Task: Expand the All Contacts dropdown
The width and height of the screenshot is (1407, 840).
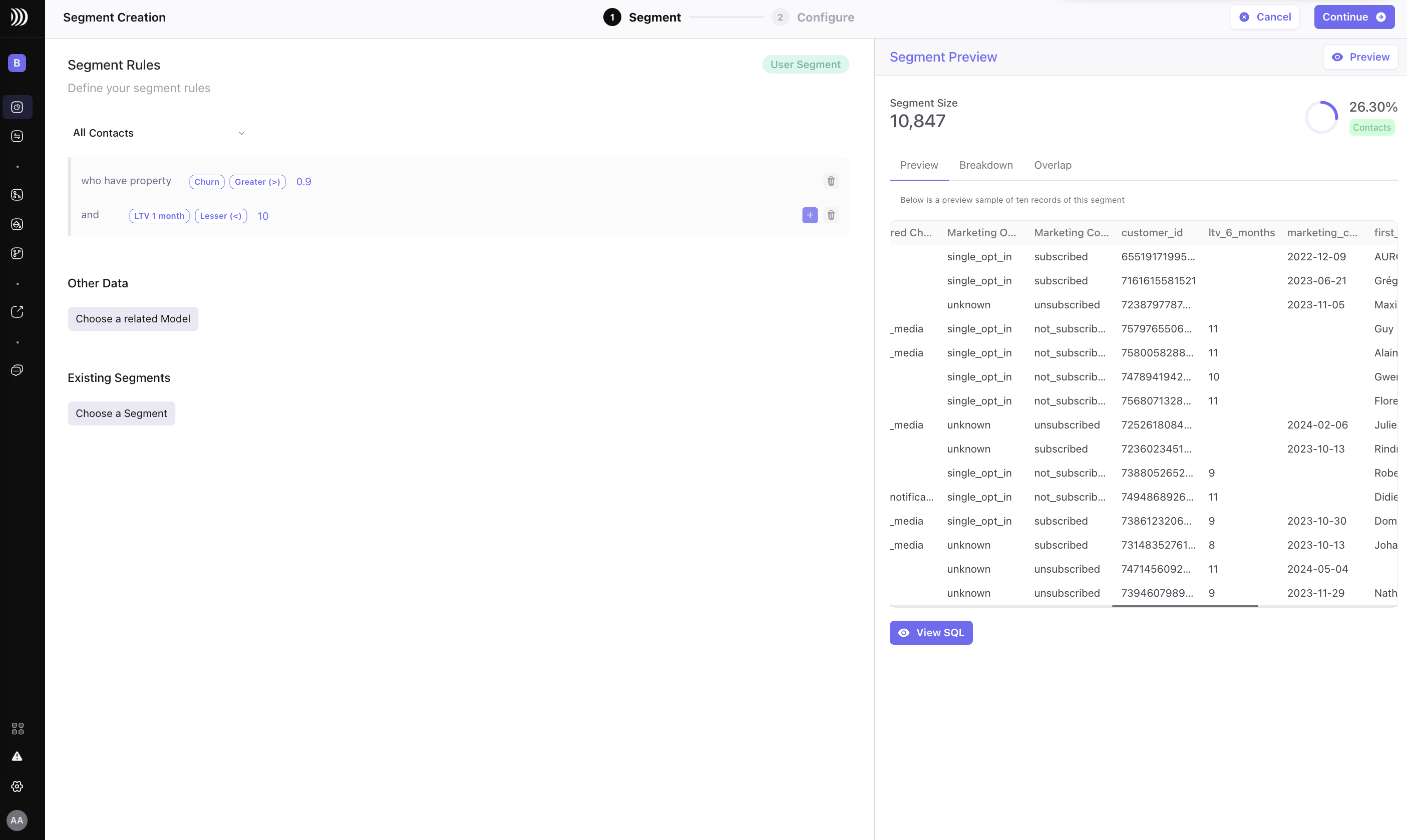Action: tap(159, 133)
